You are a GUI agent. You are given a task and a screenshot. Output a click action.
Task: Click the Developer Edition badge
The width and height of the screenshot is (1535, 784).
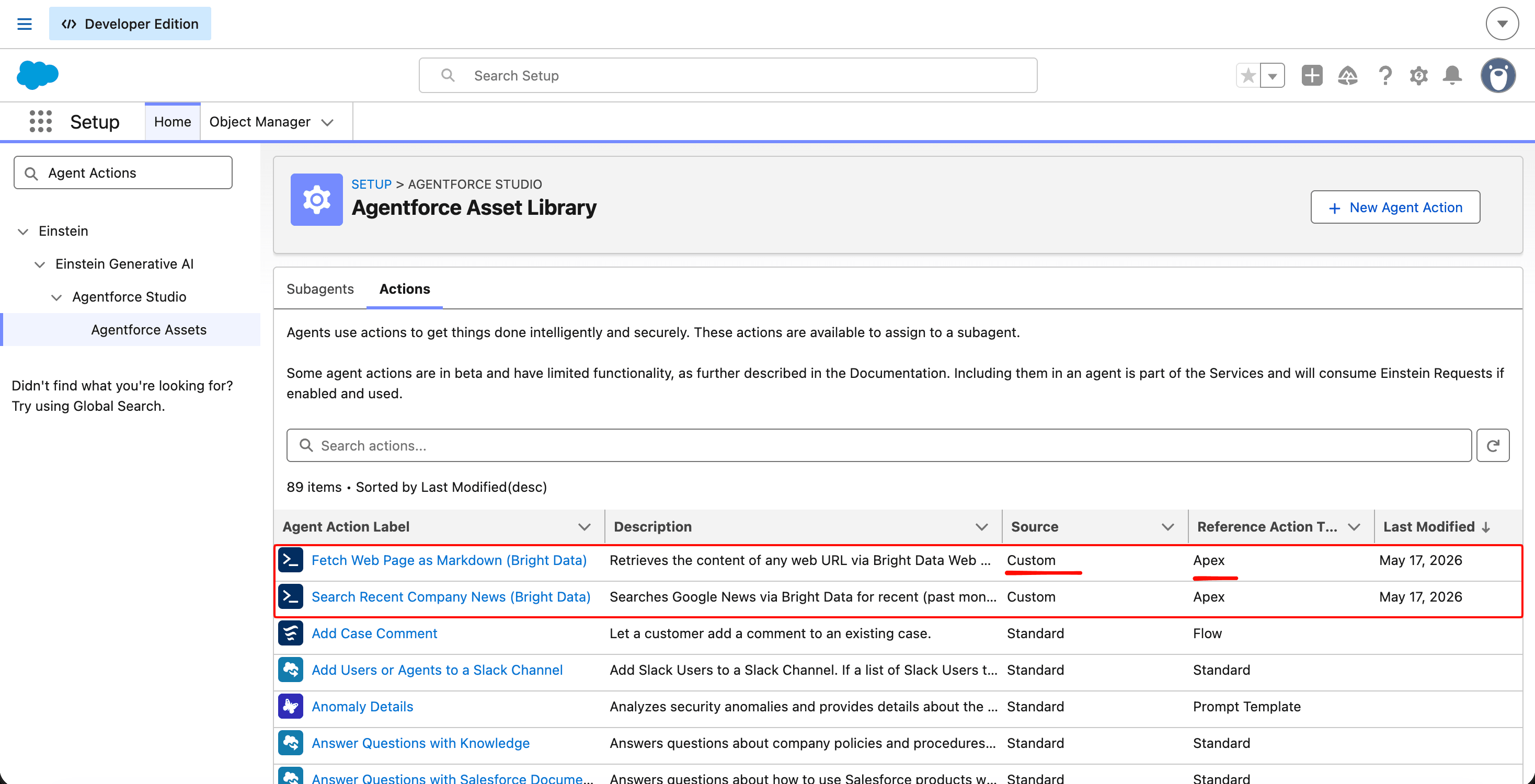(130, 24)
